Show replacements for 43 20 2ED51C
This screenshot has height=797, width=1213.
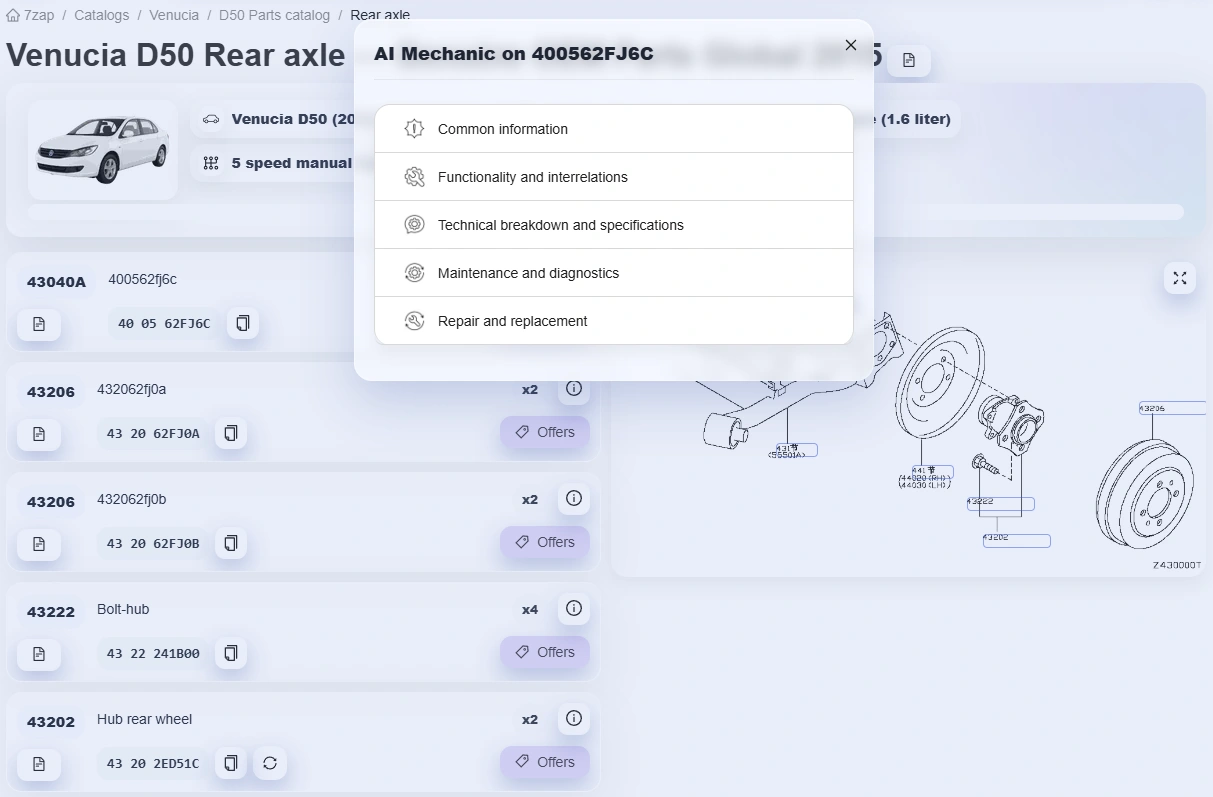click(270, 763)
